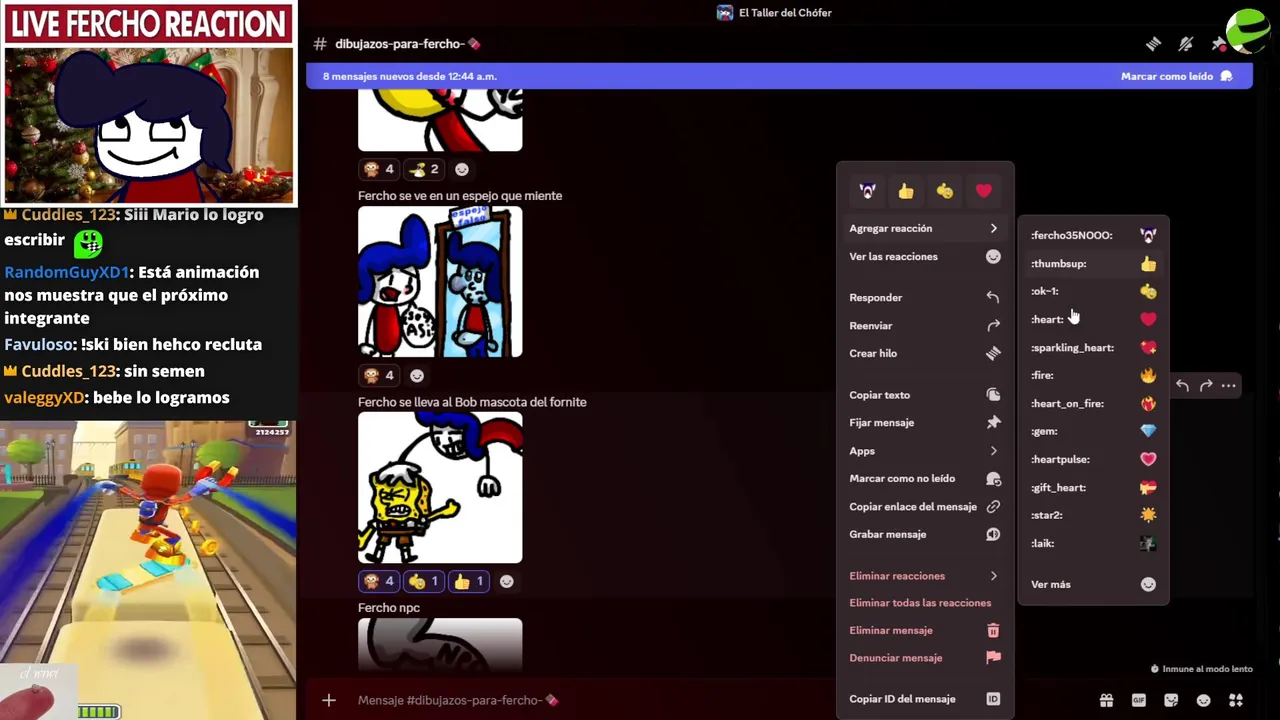Click forward arrow in message hover toolbar

(x=1206, y=385)
